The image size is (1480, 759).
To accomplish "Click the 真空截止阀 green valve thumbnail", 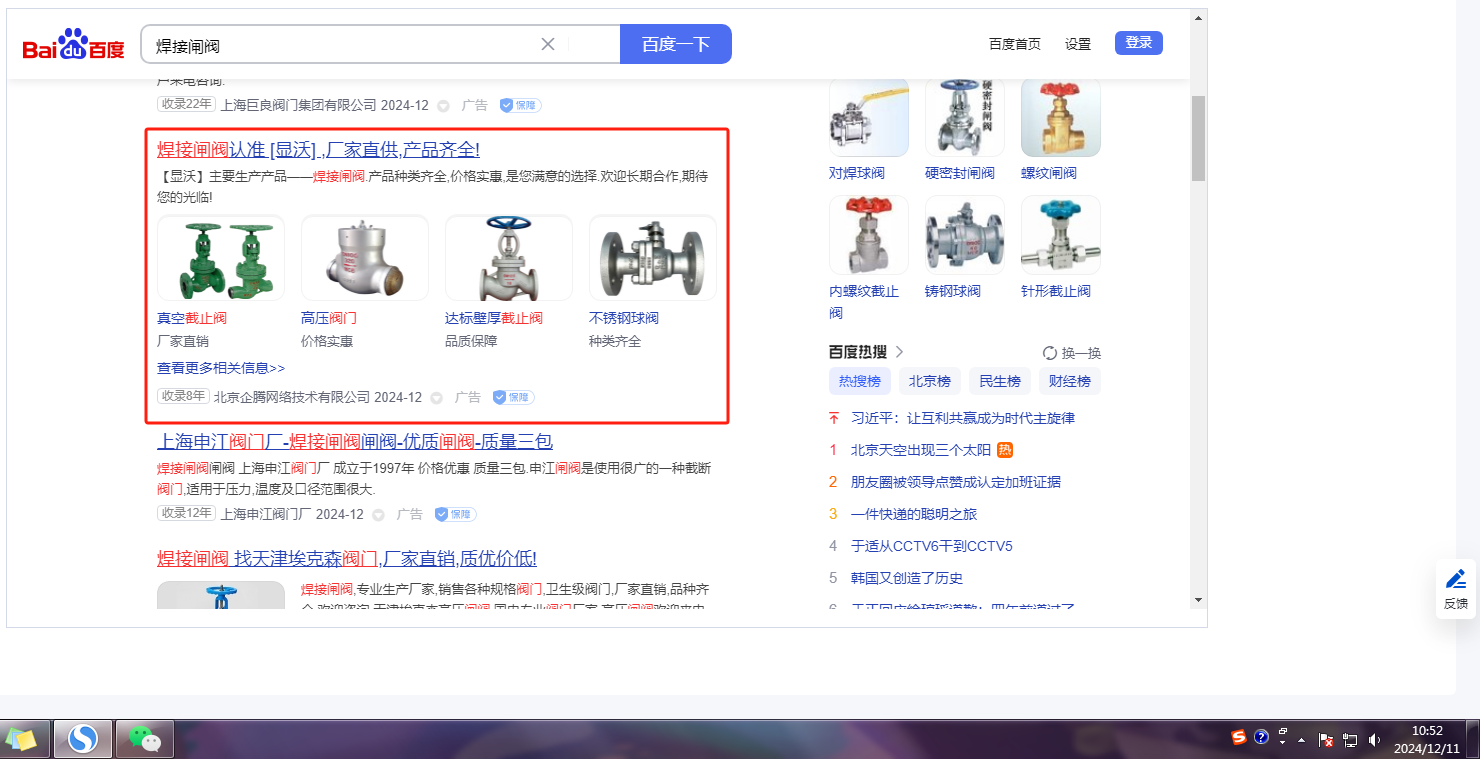I will 221,258.
